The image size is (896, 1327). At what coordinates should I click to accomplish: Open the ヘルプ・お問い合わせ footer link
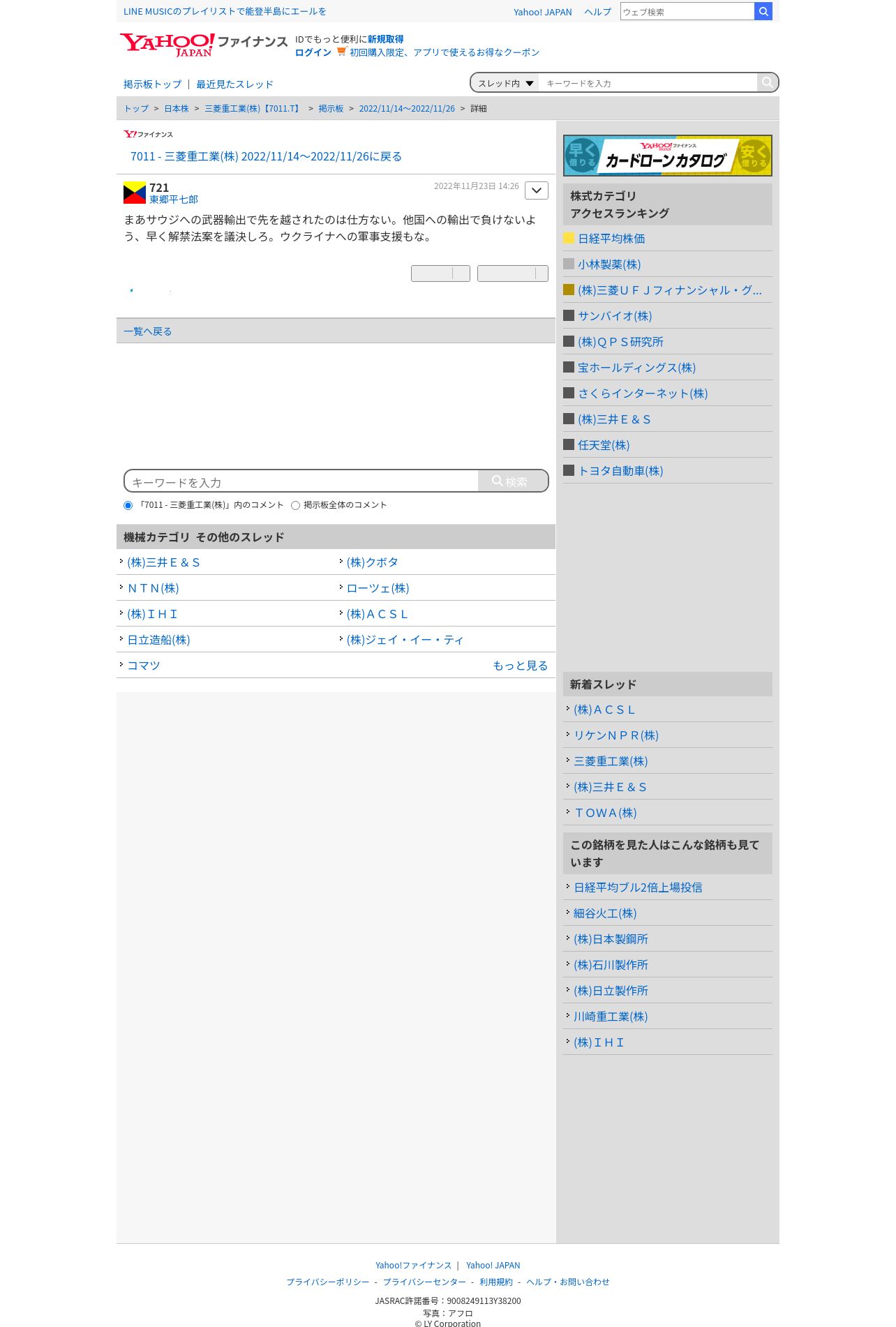[568, 1282]
